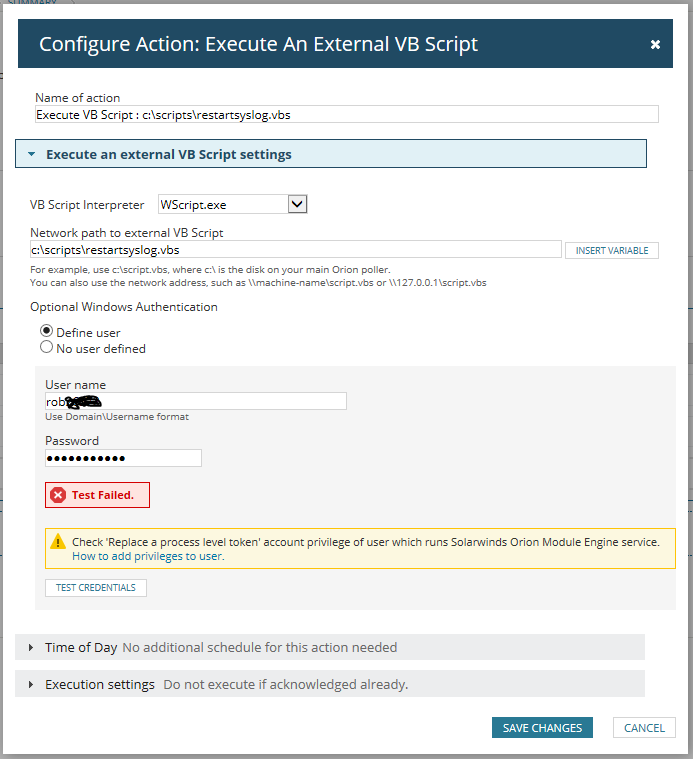Focus the Network path script field
Viewport: 693px width, 759px height.
[295, 250]
